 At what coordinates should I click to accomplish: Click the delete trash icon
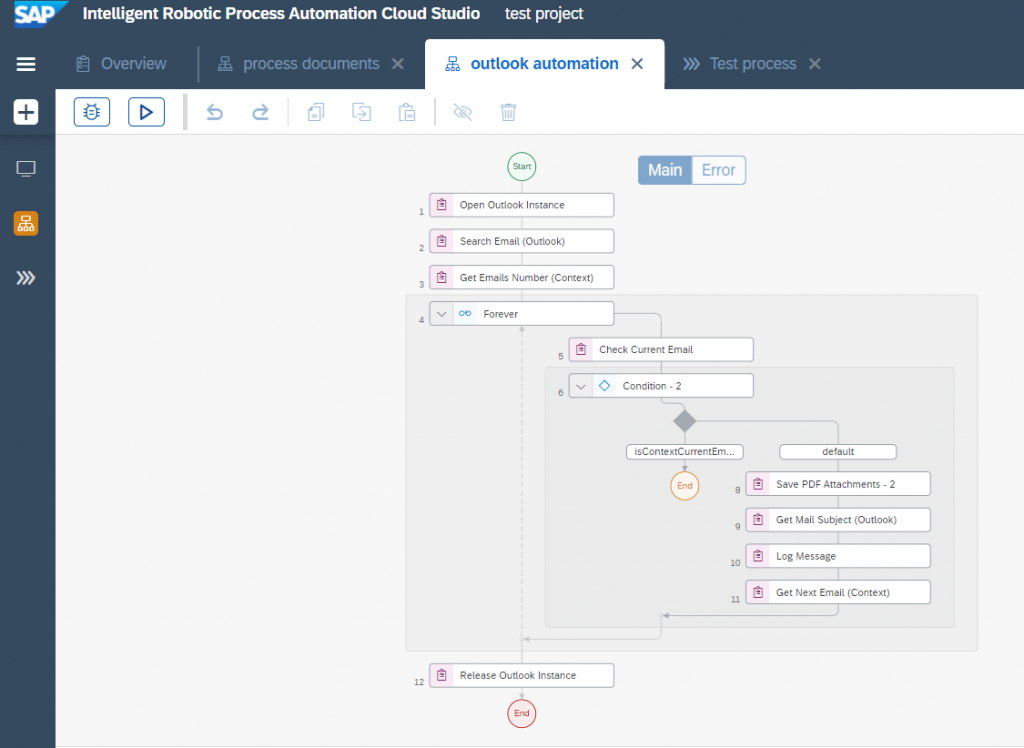[x=508, y=112]
